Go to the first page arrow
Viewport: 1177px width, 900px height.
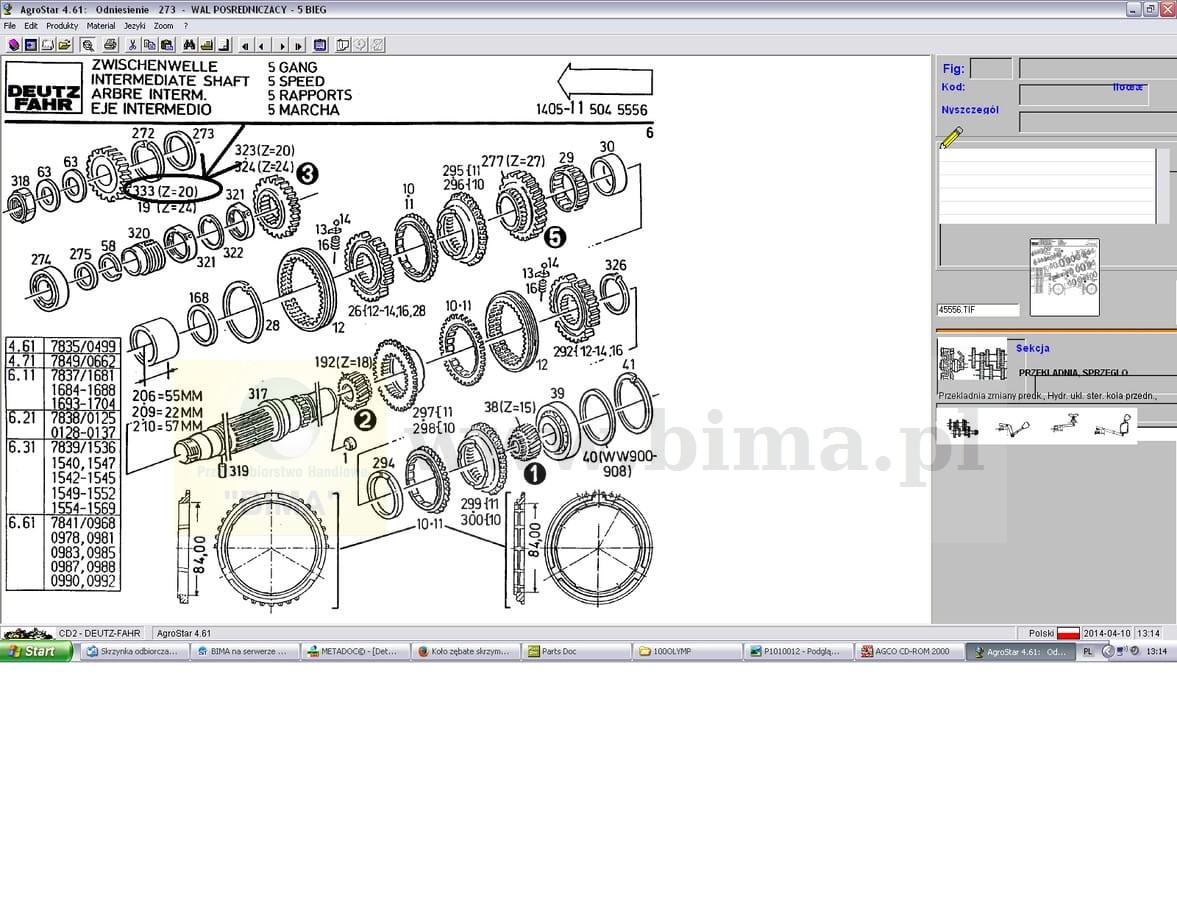pyautogui.click(x=245, y=45)
